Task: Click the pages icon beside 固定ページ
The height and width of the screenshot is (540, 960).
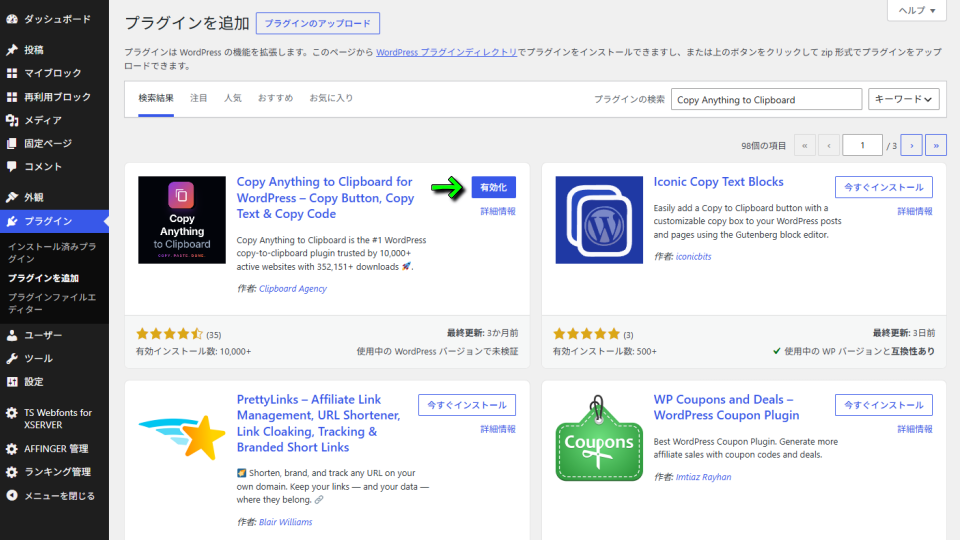Action: coord(12,143)
